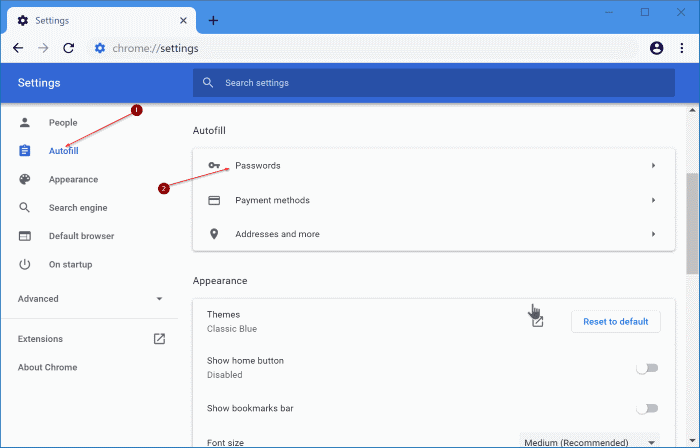
Task: Click the Themes Classic Blue row
Action: pos(433,321)
